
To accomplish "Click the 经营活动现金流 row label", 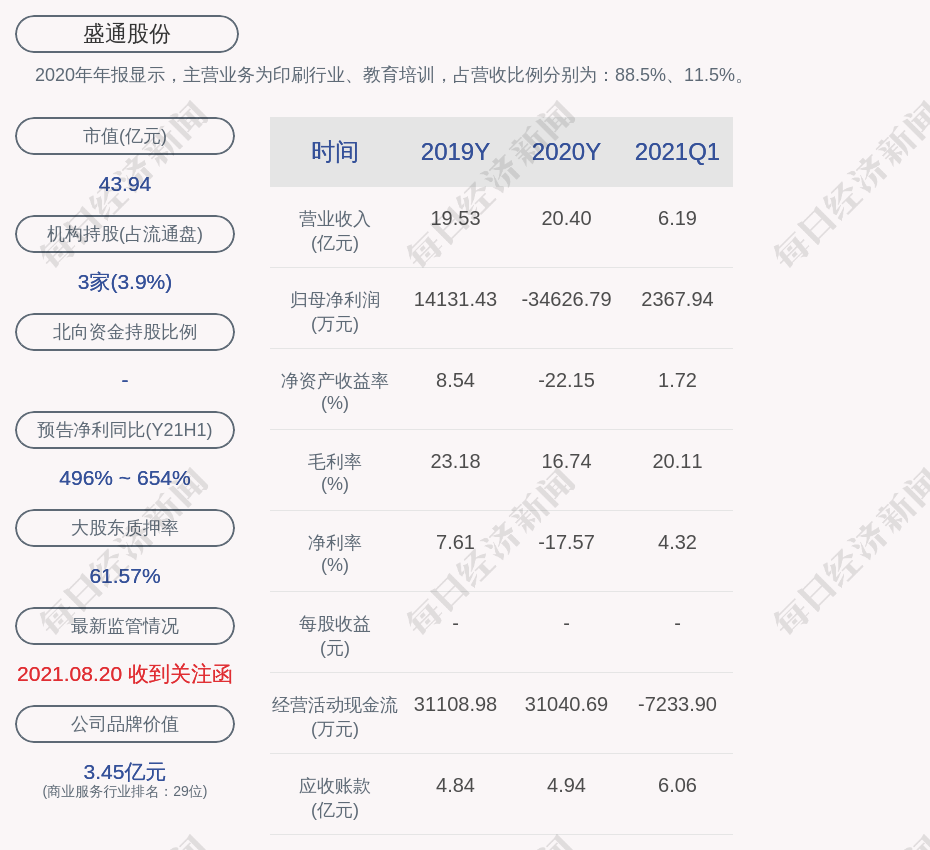I will [x=335, y=716].
